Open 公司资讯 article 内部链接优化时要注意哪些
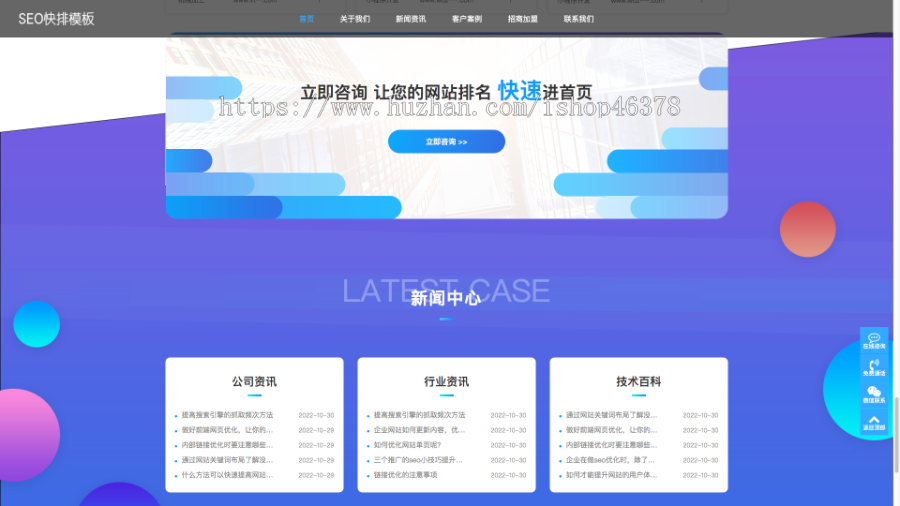This screenshot has height=506, width=900. tap(227, 445)
